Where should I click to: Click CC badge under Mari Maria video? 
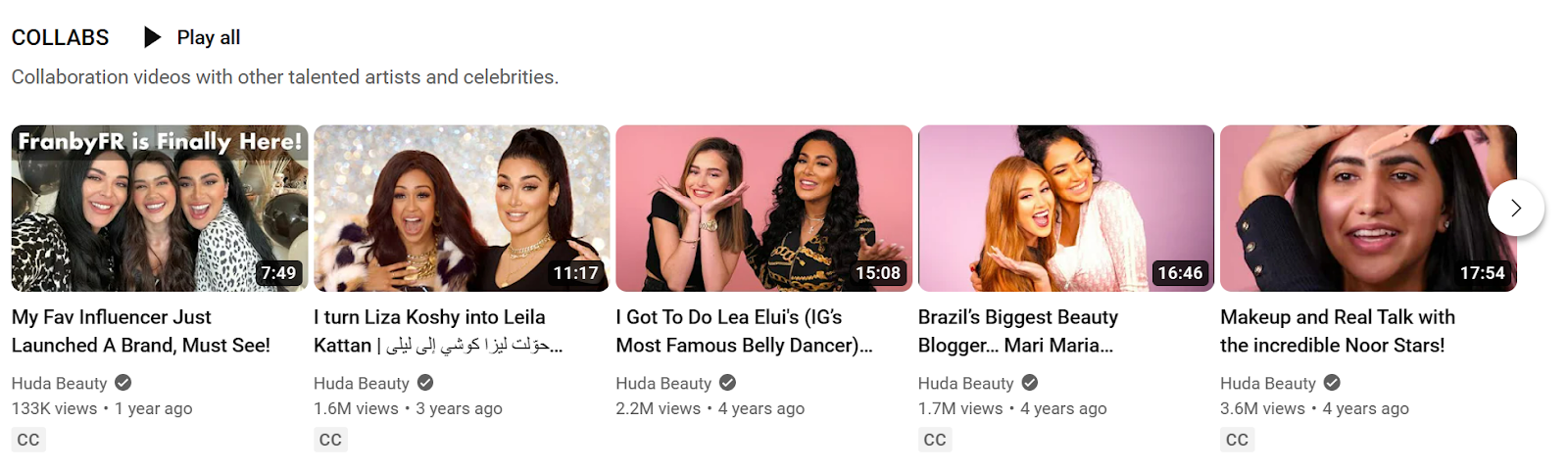coord(935,440)
